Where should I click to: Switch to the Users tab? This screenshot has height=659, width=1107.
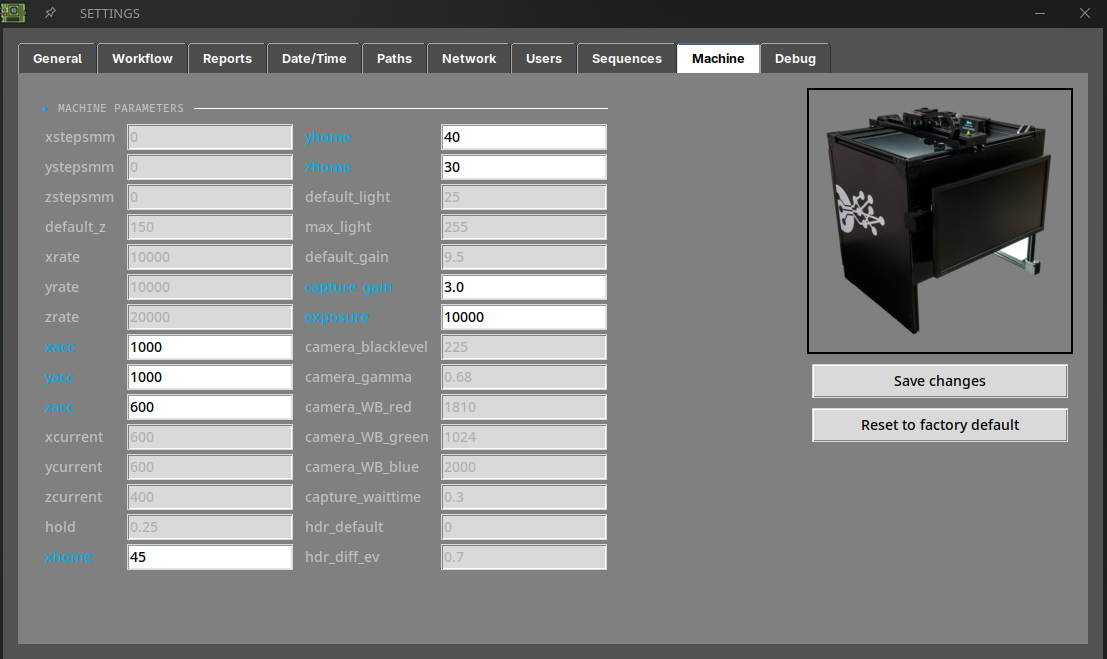[544, 59]
